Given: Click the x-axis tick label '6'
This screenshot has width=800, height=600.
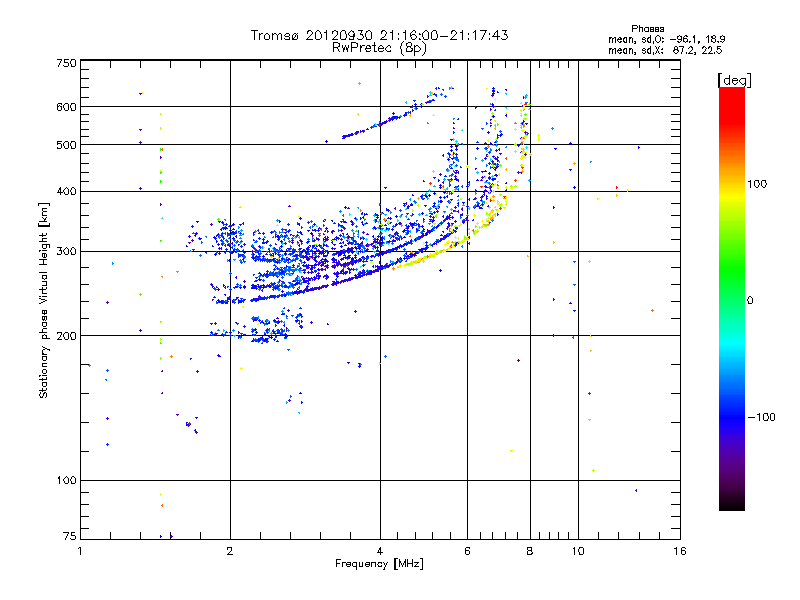Looking at the screenshot, I should 467,551.
